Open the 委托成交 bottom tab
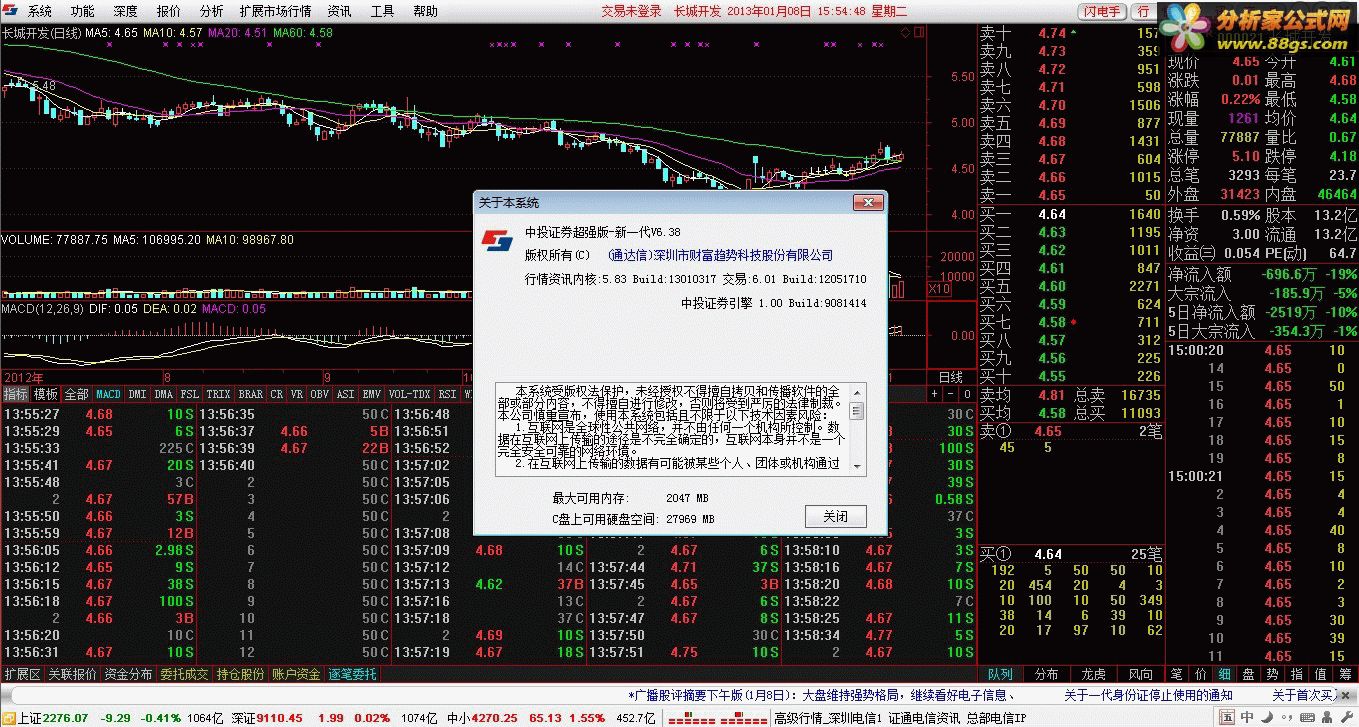Screen dimensions: 1359x727 184,675
